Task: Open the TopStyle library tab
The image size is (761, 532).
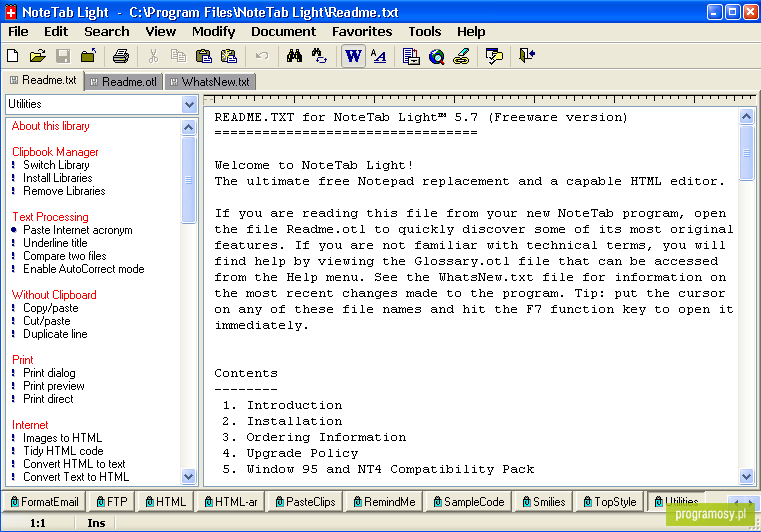Action: 610,502
